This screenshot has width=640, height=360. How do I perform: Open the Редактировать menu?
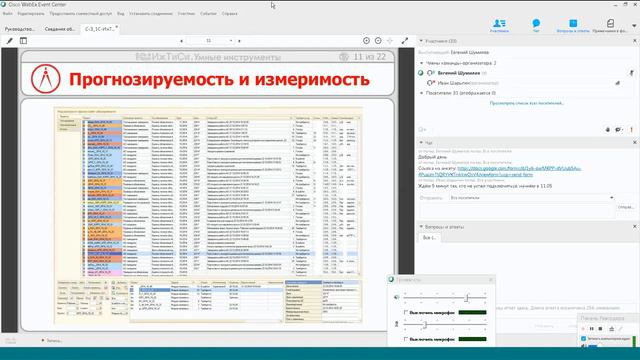(x=31, y=13)
